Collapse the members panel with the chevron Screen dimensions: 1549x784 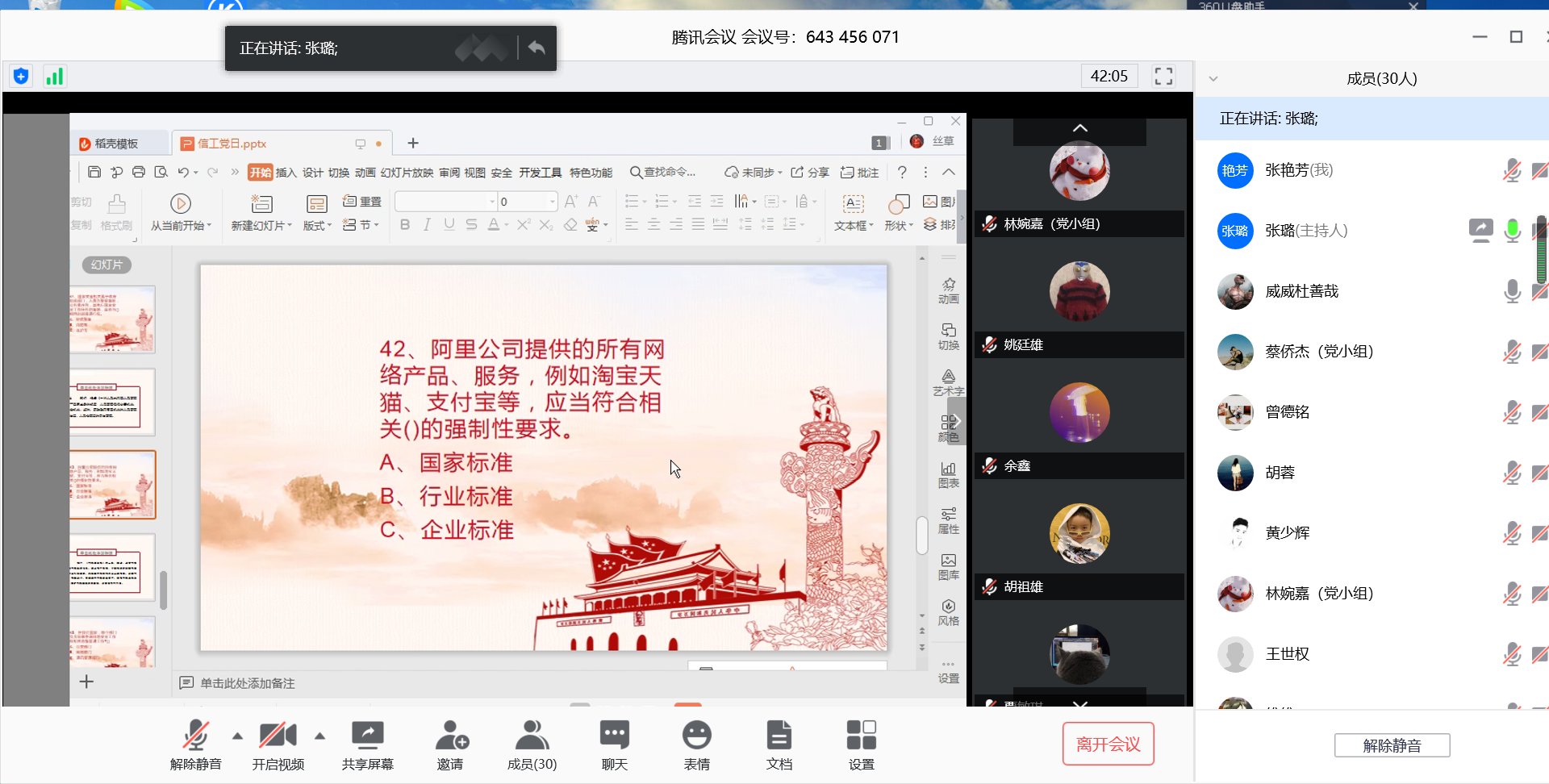coord(1213,79)
